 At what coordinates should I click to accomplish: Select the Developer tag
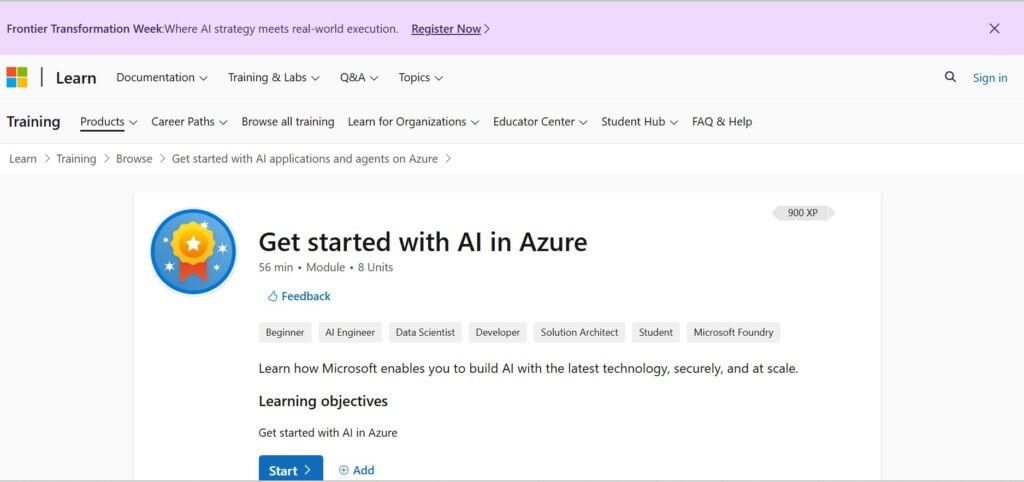[498, 332]
